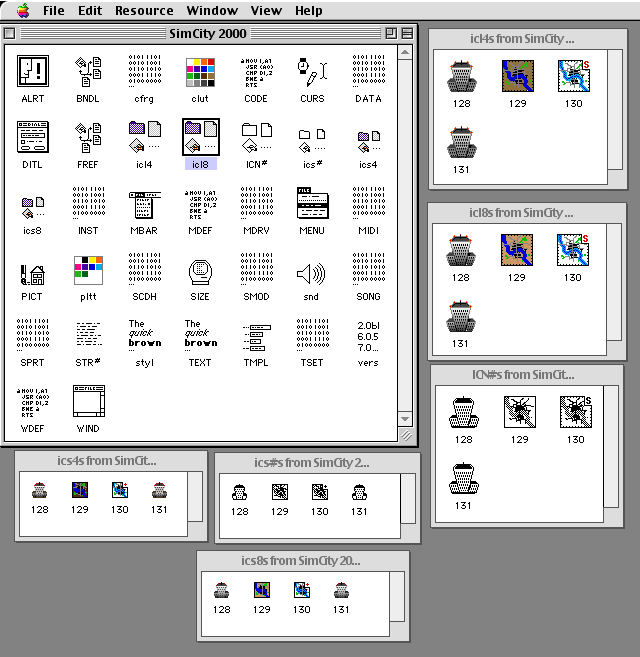Select the MBAR menu bar resource
The height and width of the screenshot is (657, 640).
point(145,204)
